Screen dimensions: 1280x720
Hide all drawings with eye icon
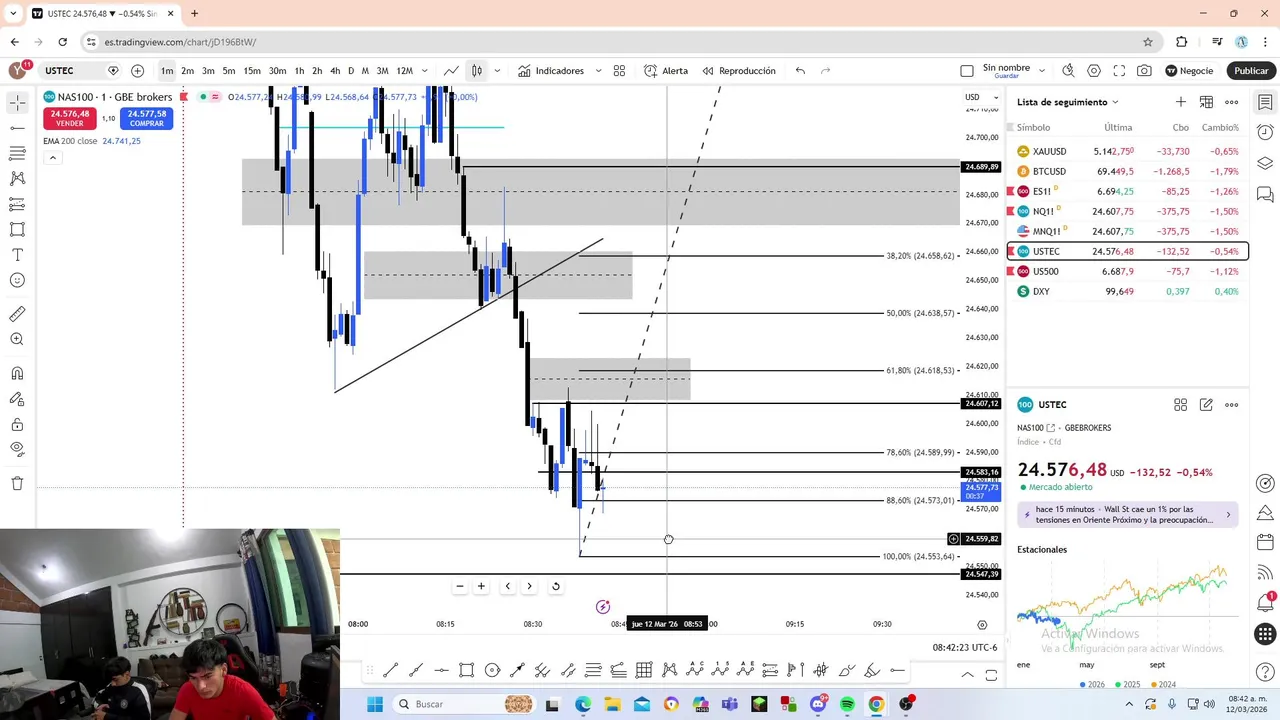click(17, 450)
